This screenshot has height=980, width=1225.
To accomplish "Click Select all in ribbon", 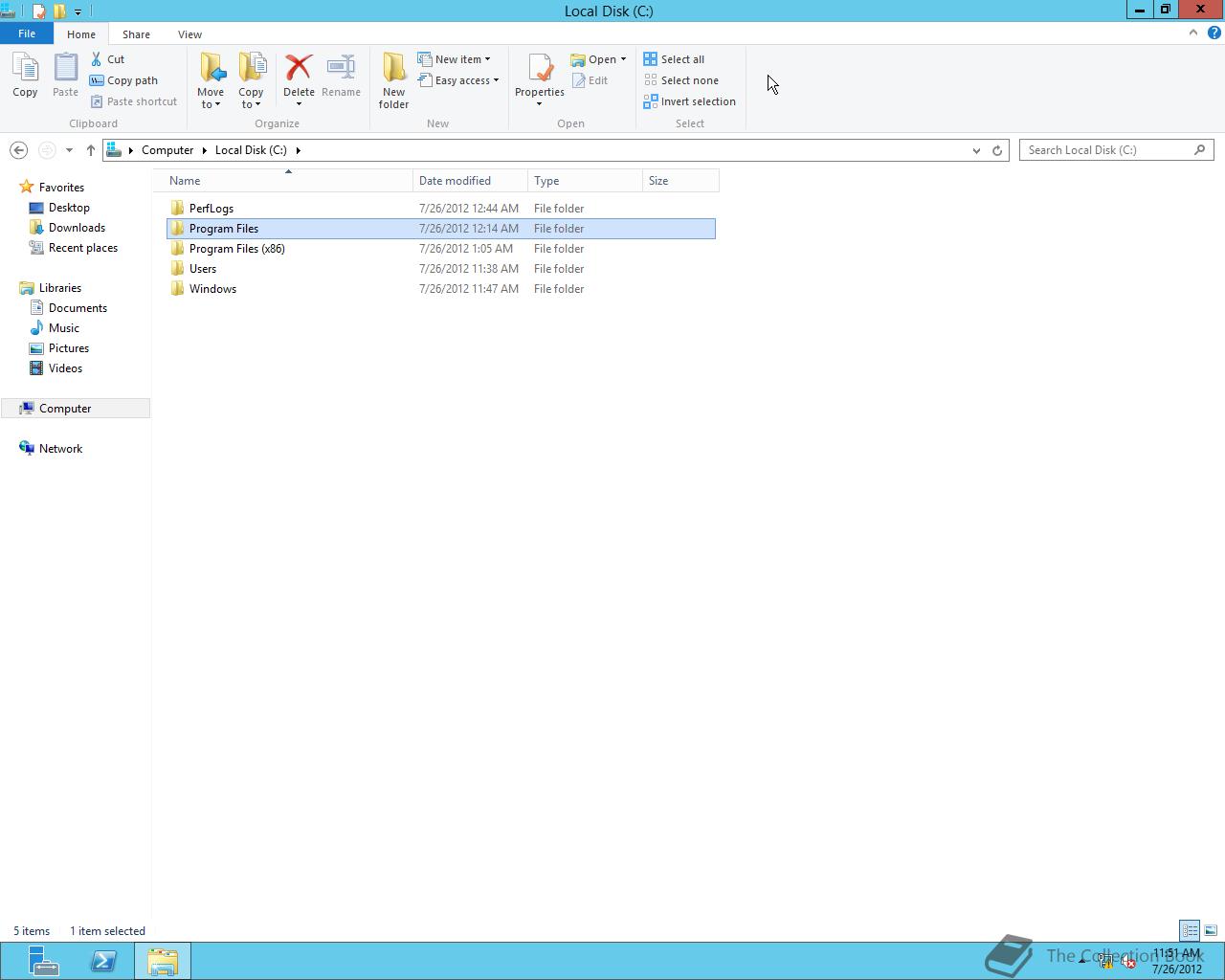I will click(x=674, y=59).
